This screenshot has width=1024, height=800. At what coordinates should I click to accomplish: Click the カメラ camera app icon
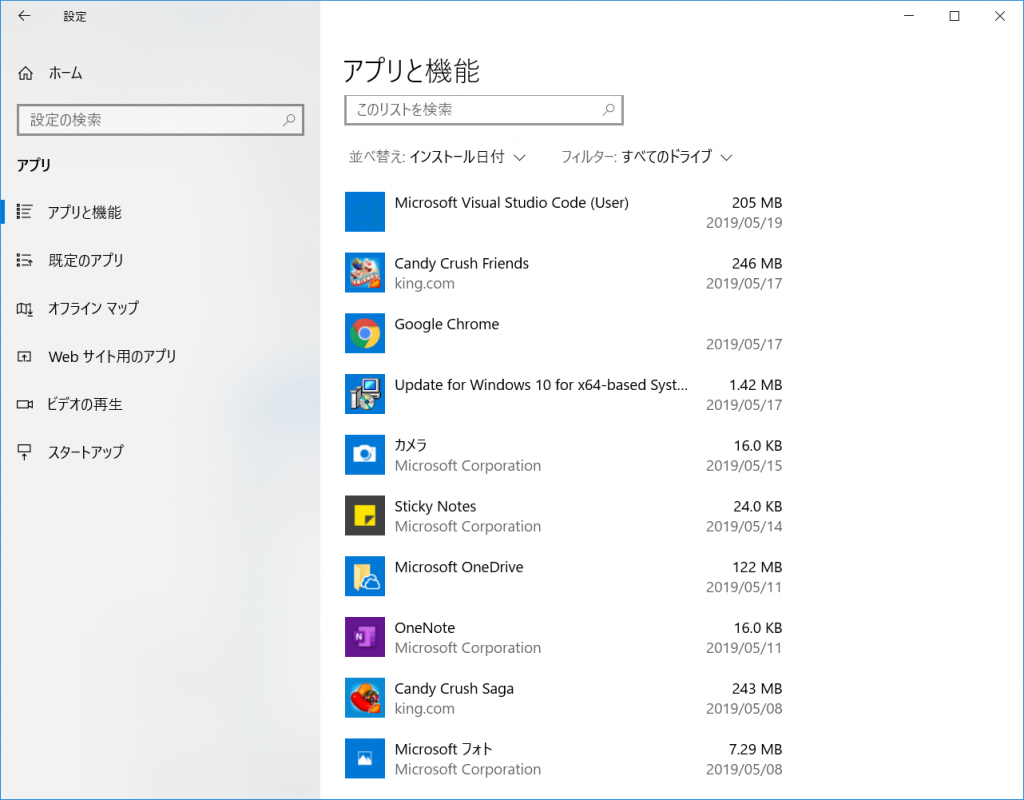[365, 454]
